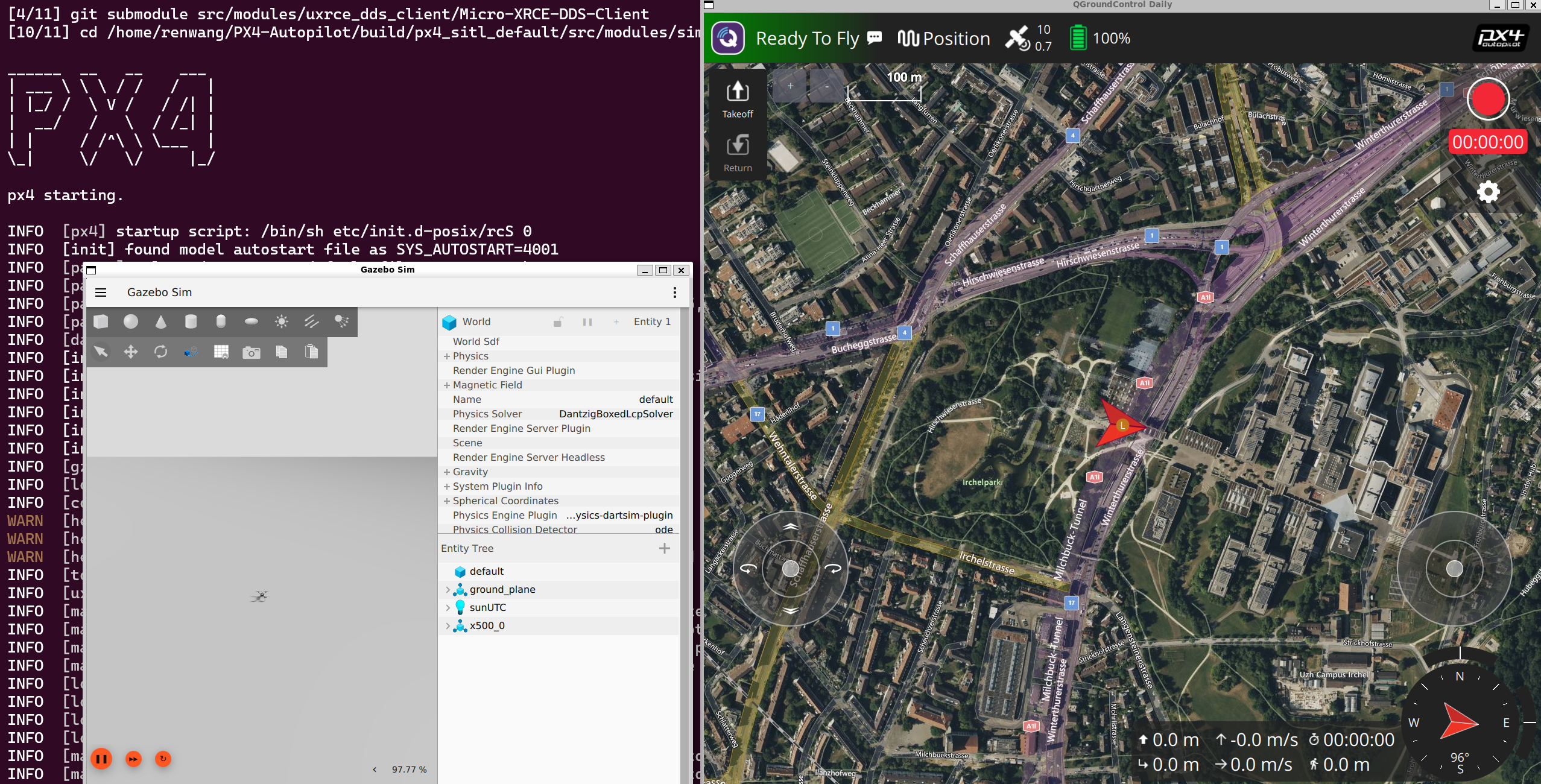Insert a capsule shape in Gazebo

pyautogui.click(x=221, y=321)
